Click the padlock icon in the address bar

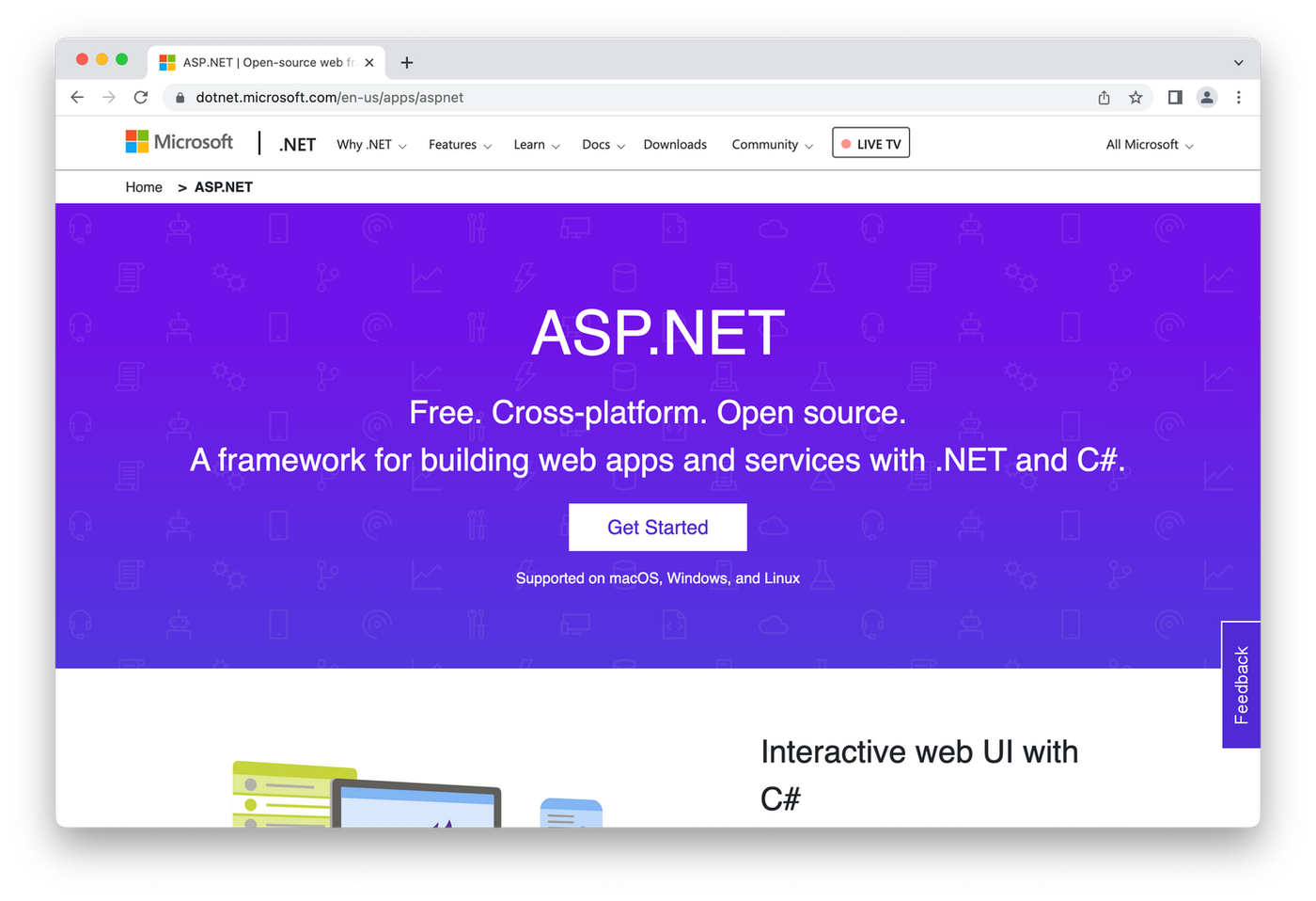click(178, 97)
